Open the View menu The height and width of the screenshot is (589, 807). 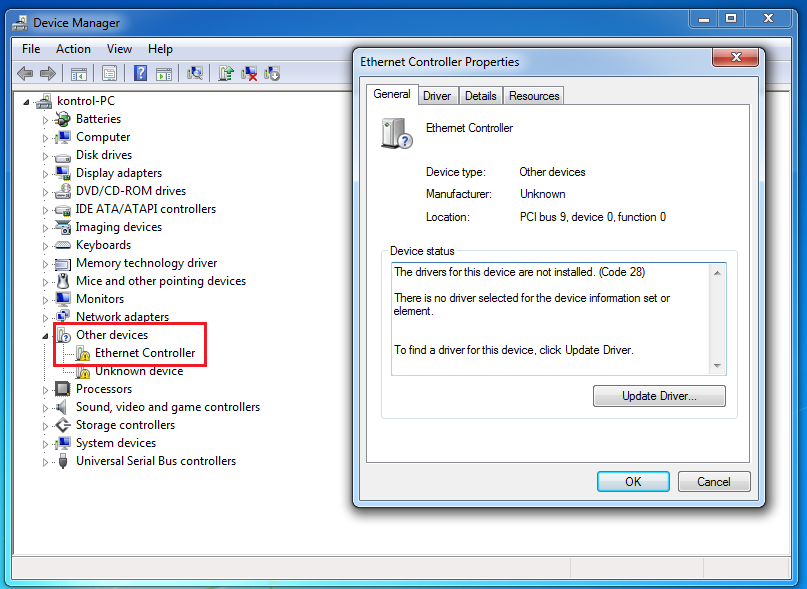pos(119,49)
